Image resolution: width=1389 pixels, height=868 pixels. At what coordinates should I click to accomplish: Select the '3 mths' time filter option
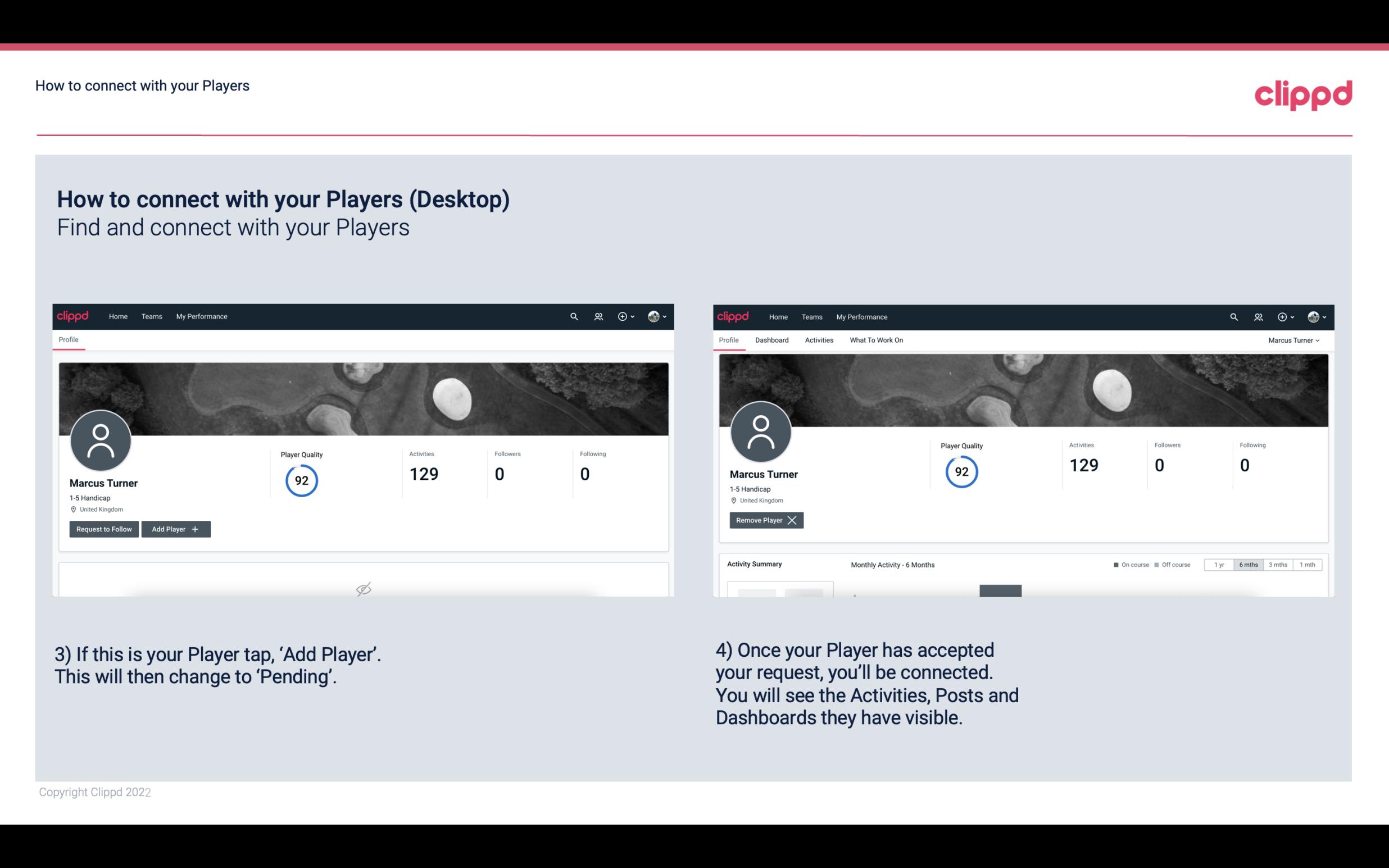tap(1278, 564)
